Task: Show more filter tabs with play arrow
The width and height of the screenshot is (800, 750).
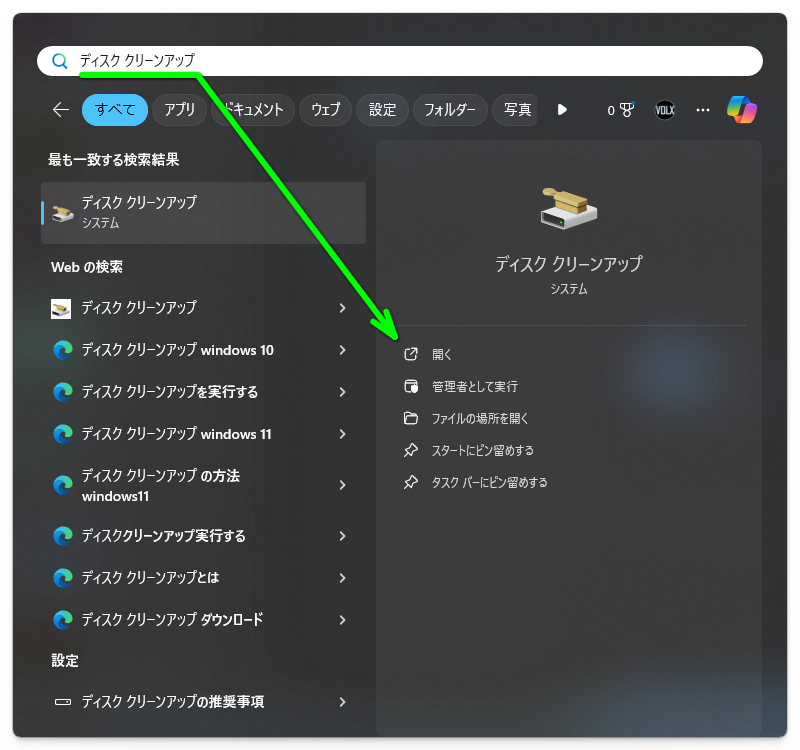Action: tap(562, 110)
